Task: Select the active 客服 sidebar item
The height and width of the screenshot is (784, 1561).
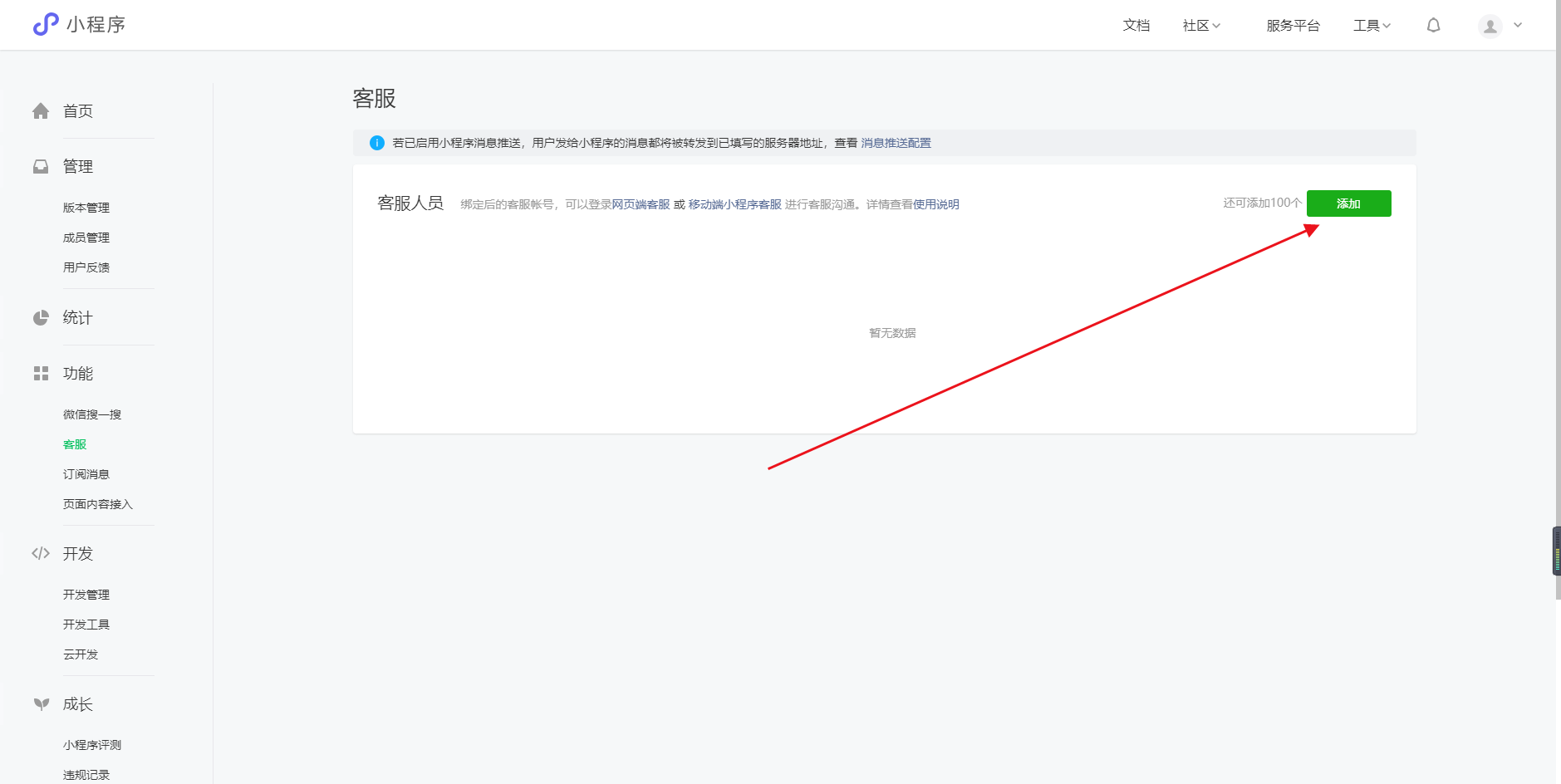Action: (75, 444)
